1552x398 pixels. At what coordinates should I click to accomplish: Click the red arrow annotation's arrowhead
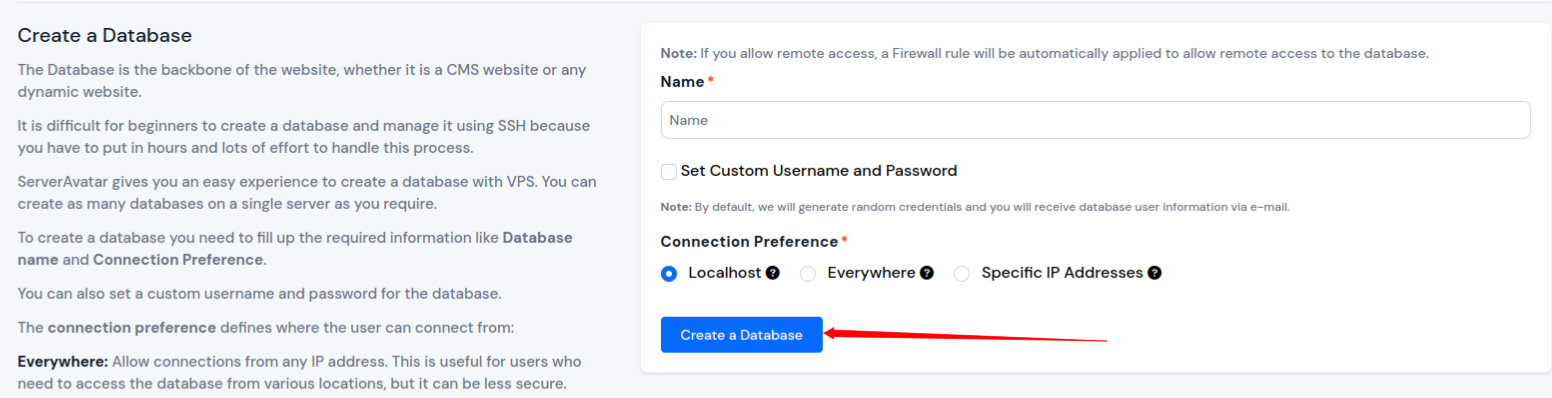point(833,334)
